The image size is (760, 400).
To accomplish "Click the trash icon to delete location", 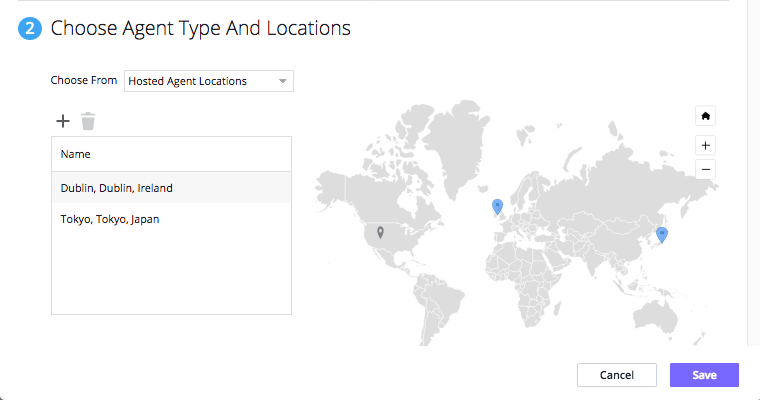I will pyautogui.click(x=88, y=121).
